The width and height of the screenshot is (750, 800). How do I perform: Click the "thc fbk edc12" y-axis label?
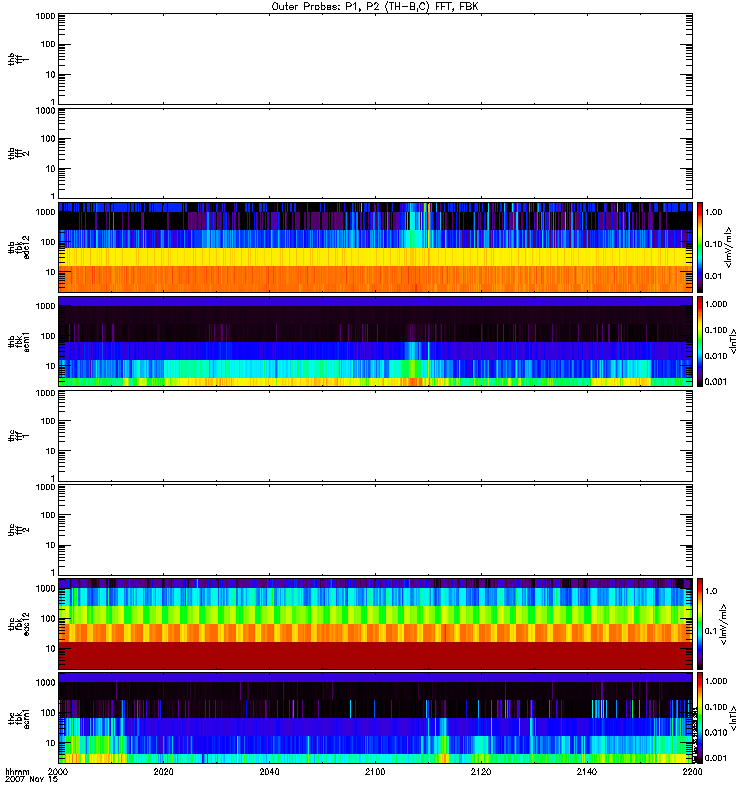point(19,624)
